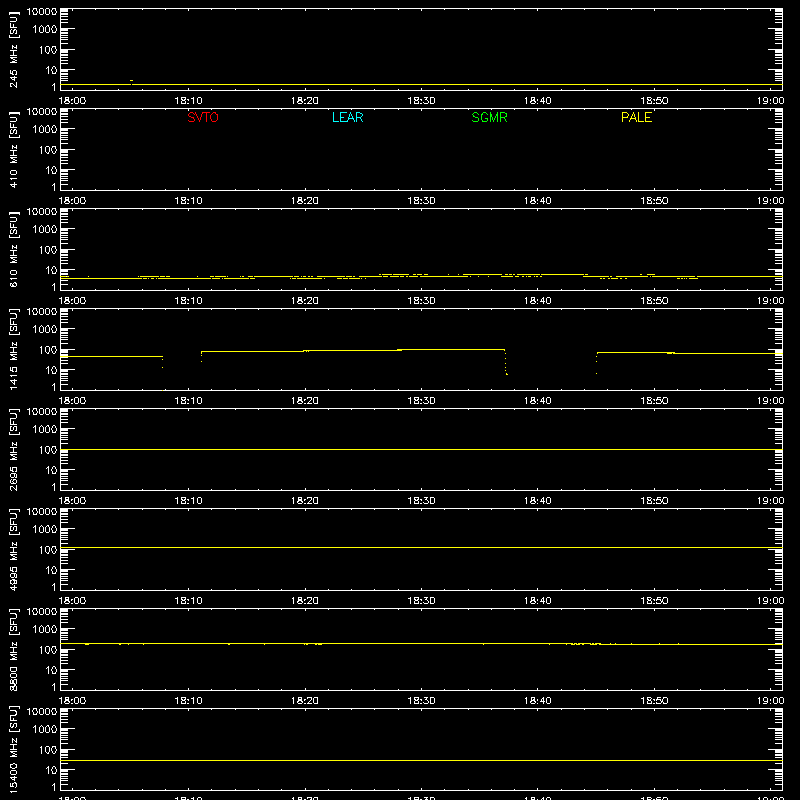Select the 8800 MHz [SFU] axis label
The height and width of the screenshot is (800, 800).
pos(14,649)
